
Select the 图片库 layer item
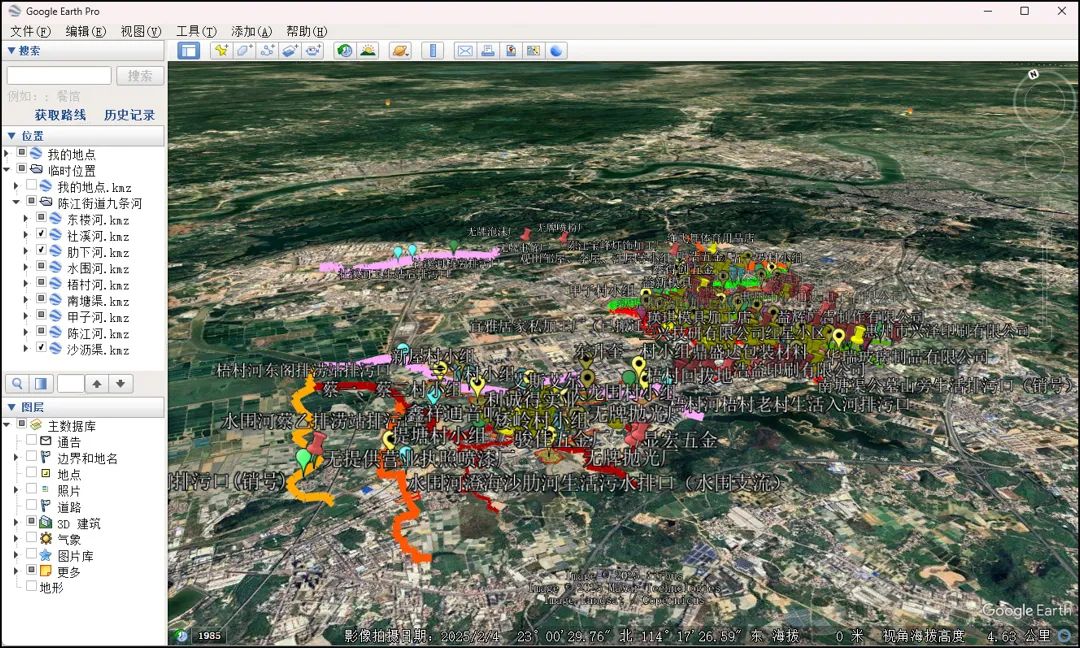pos(75,555)
